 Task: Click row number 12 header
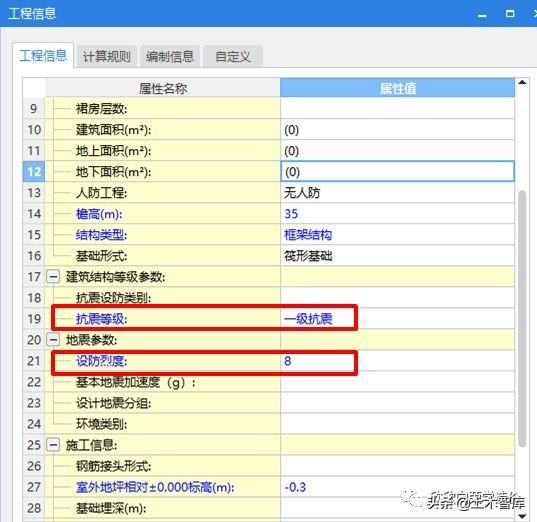34,172
